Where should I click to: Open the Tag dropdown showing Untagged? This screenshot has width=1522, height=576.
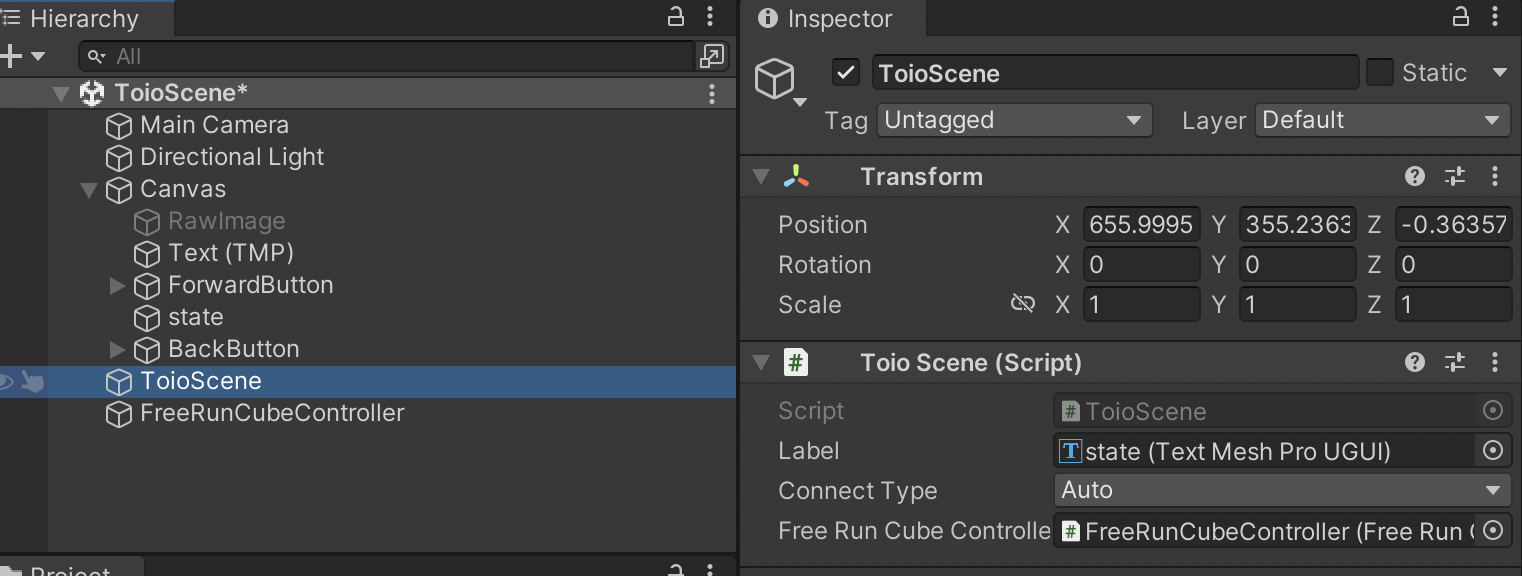pyautogui.click(x=1014, y=121)
